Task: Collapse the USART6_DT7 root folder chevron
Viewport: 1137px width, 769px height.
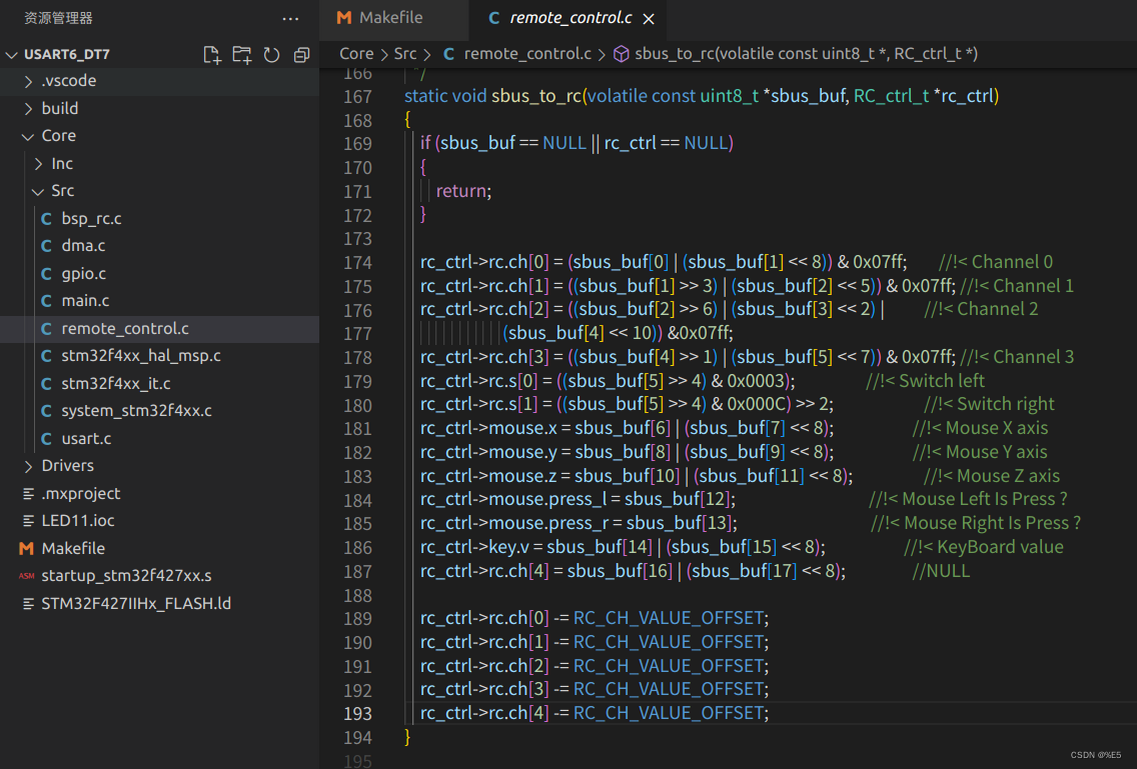Action: point(12,55)
